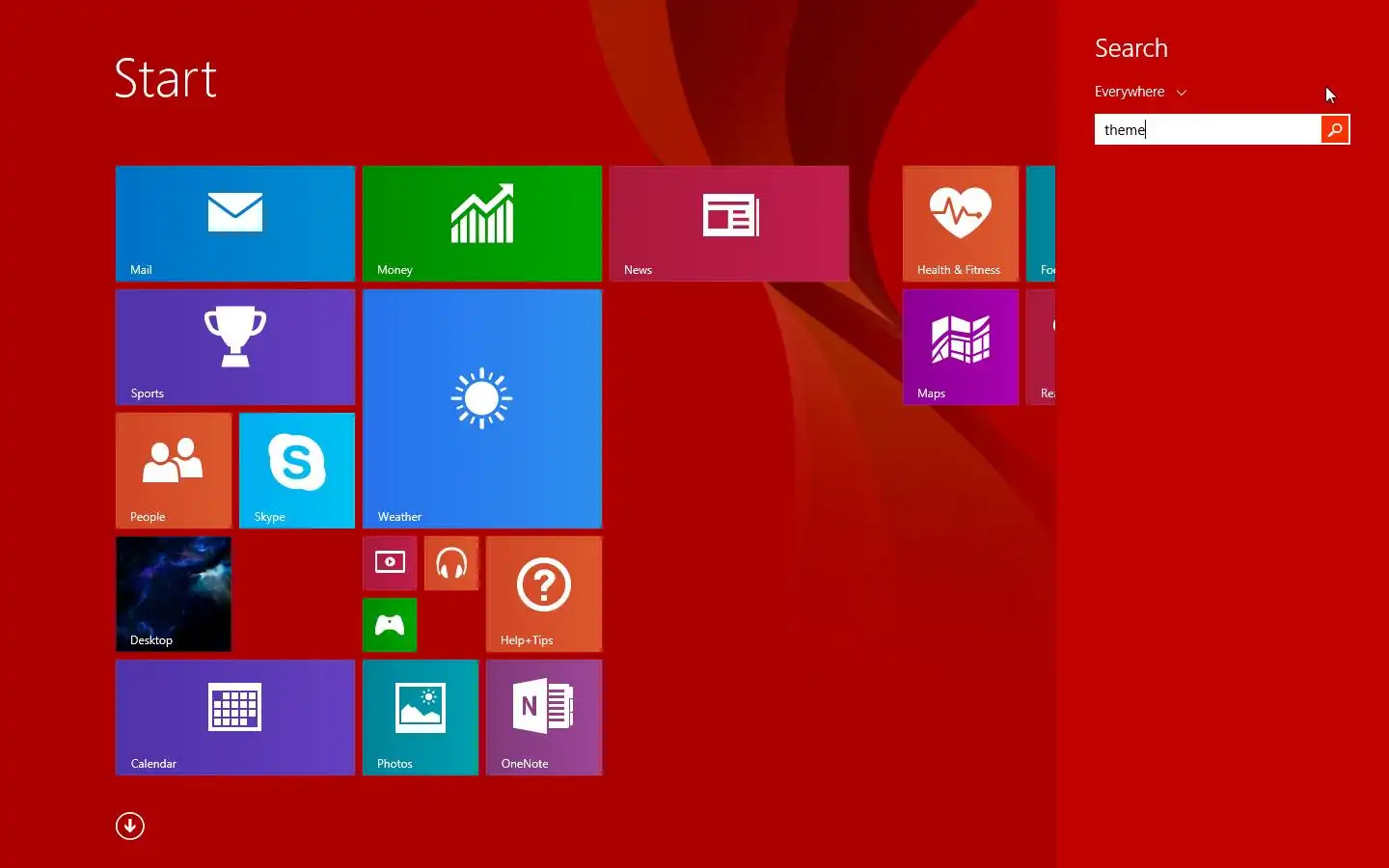Click the Search panel heading
This screenshot has height=868, width=1389.
click(1130, 48)
